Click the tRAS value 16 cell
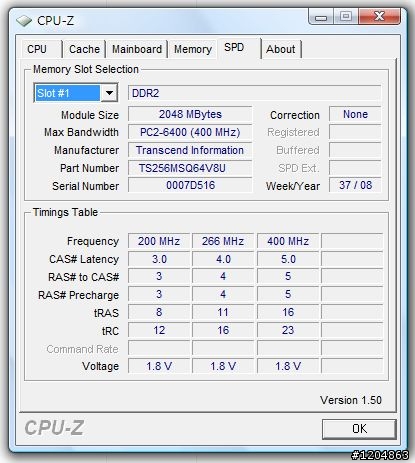The height and width of the screenshot is (463, 415). 288,312
